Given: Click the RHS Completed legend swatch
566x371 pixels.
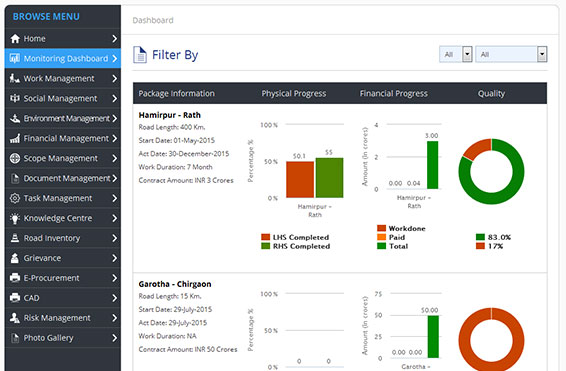Looking at the screenshot, I should 266,246.
